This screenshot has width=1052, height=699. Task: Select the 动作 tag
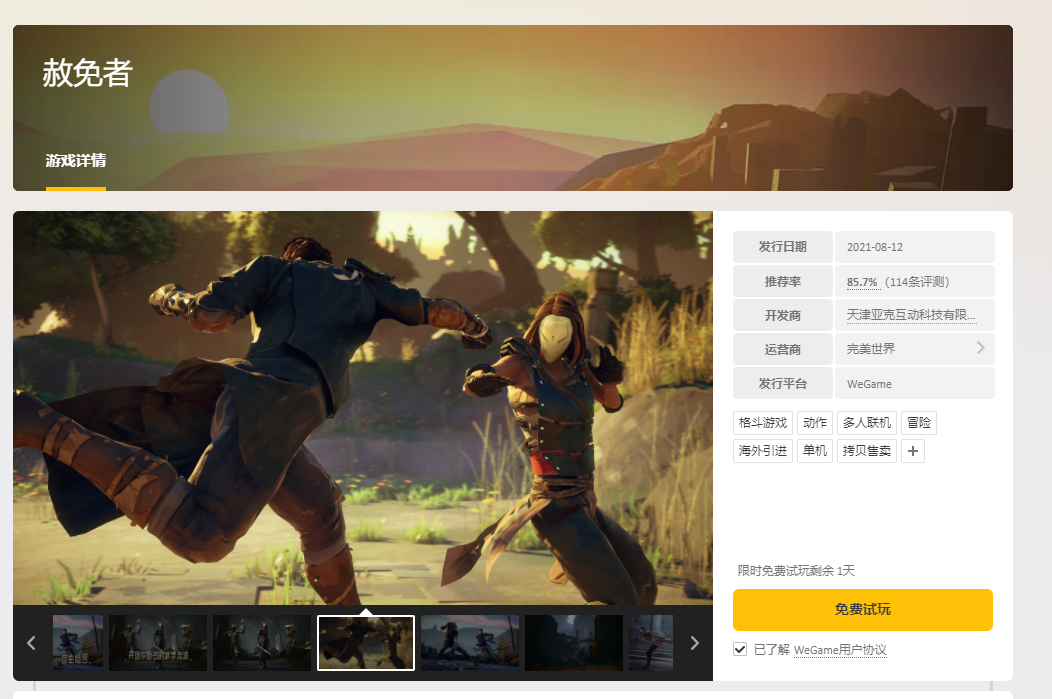tap(814, 423)
